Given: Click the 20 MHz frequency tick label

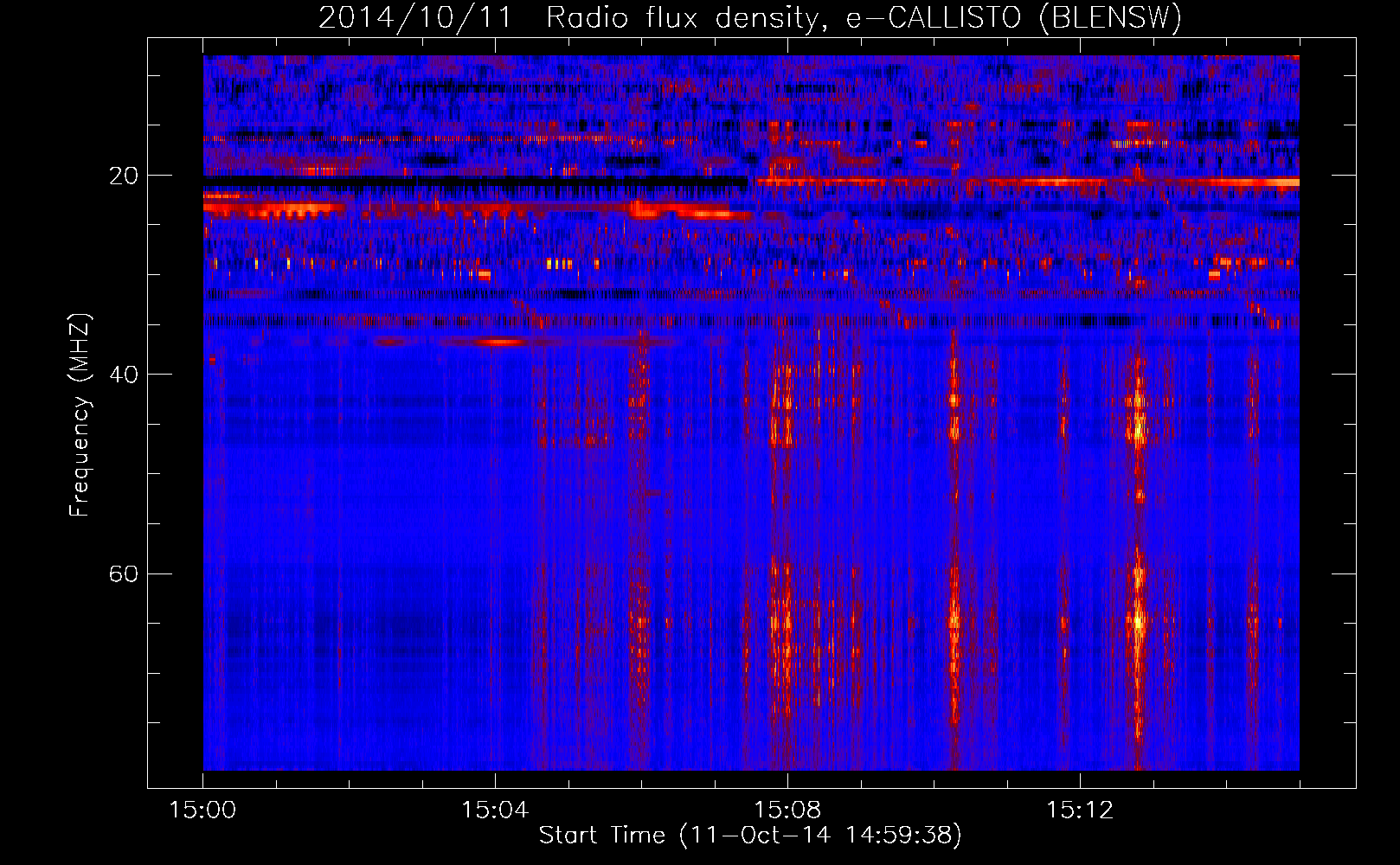Looking at the screenshot, I should click(124, 176).
